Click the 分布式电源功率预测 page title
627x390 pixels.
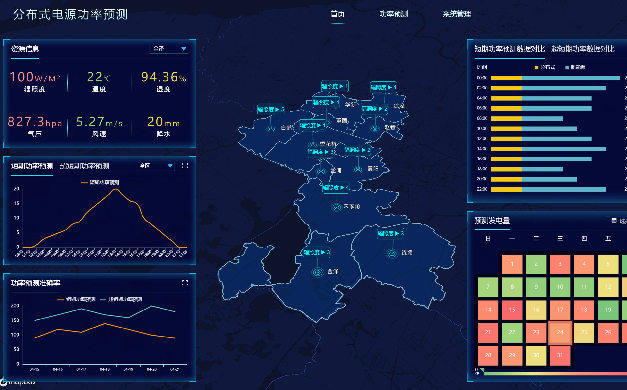point(70,14)
